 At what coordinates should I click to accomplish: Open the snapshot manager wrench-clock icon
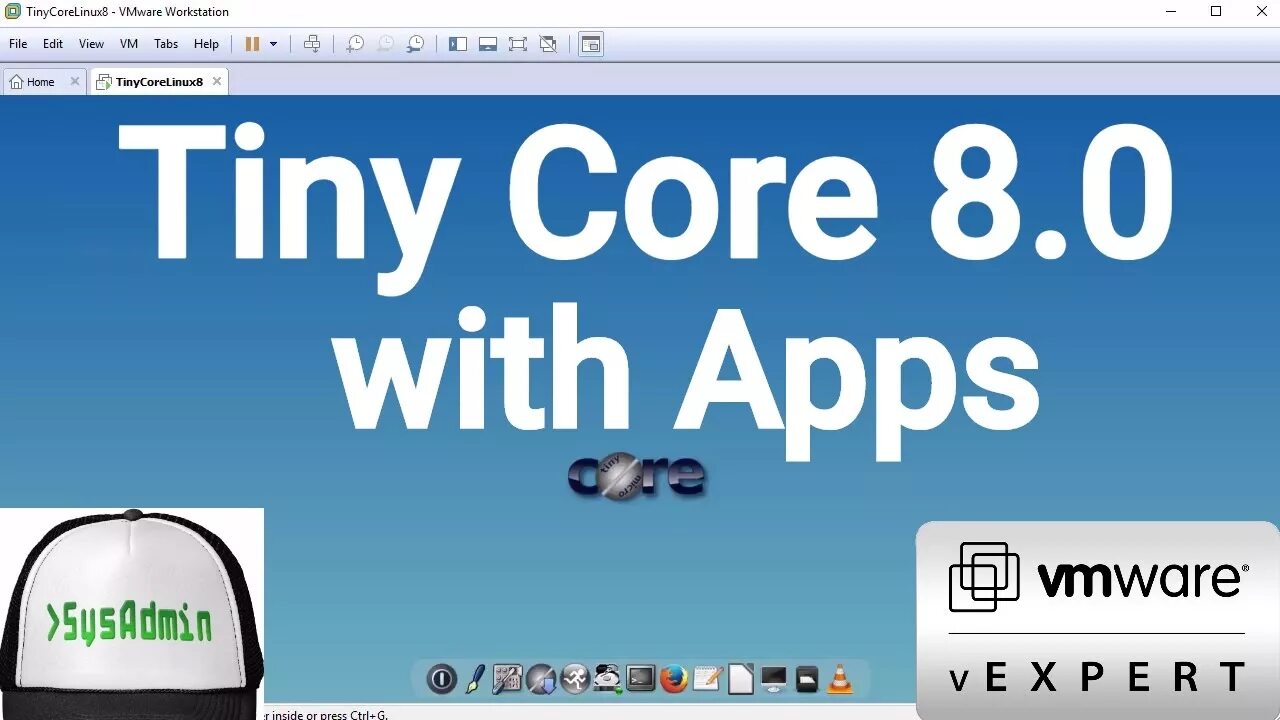click(x=415, y=44)
